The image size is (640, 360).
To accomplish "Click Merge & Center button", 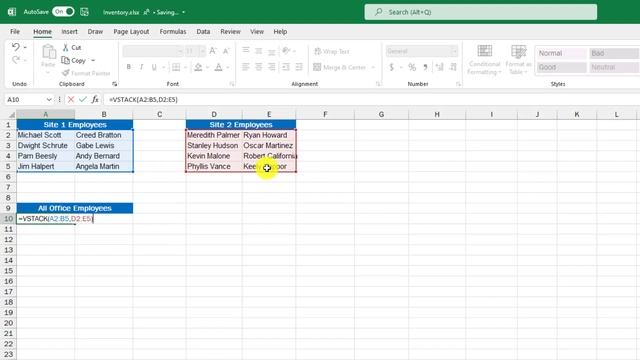I will point(340,67).
